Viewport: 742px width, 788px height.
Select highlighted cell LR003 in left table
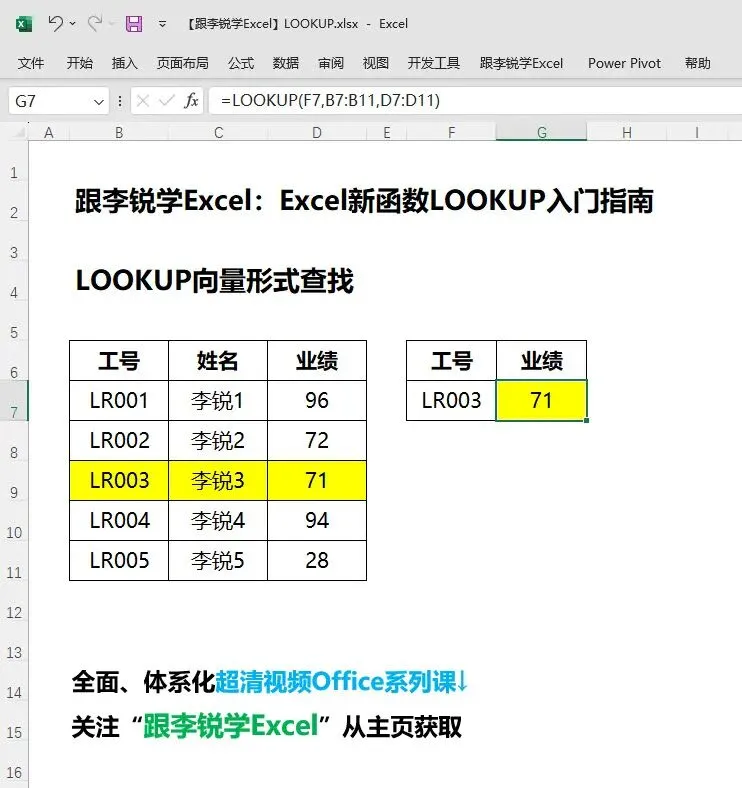119,480
